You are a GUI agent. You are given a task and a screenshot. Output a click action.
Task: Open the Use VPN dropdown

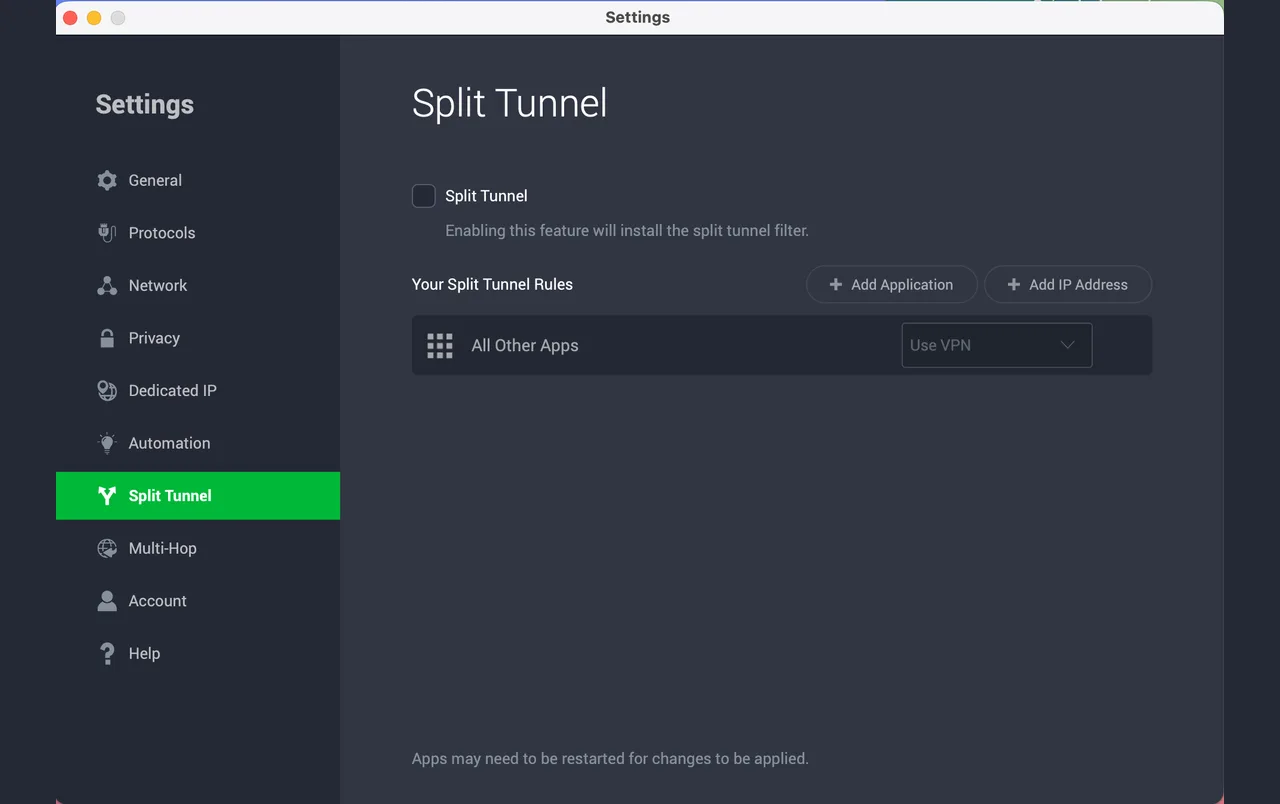coord(997,345)
